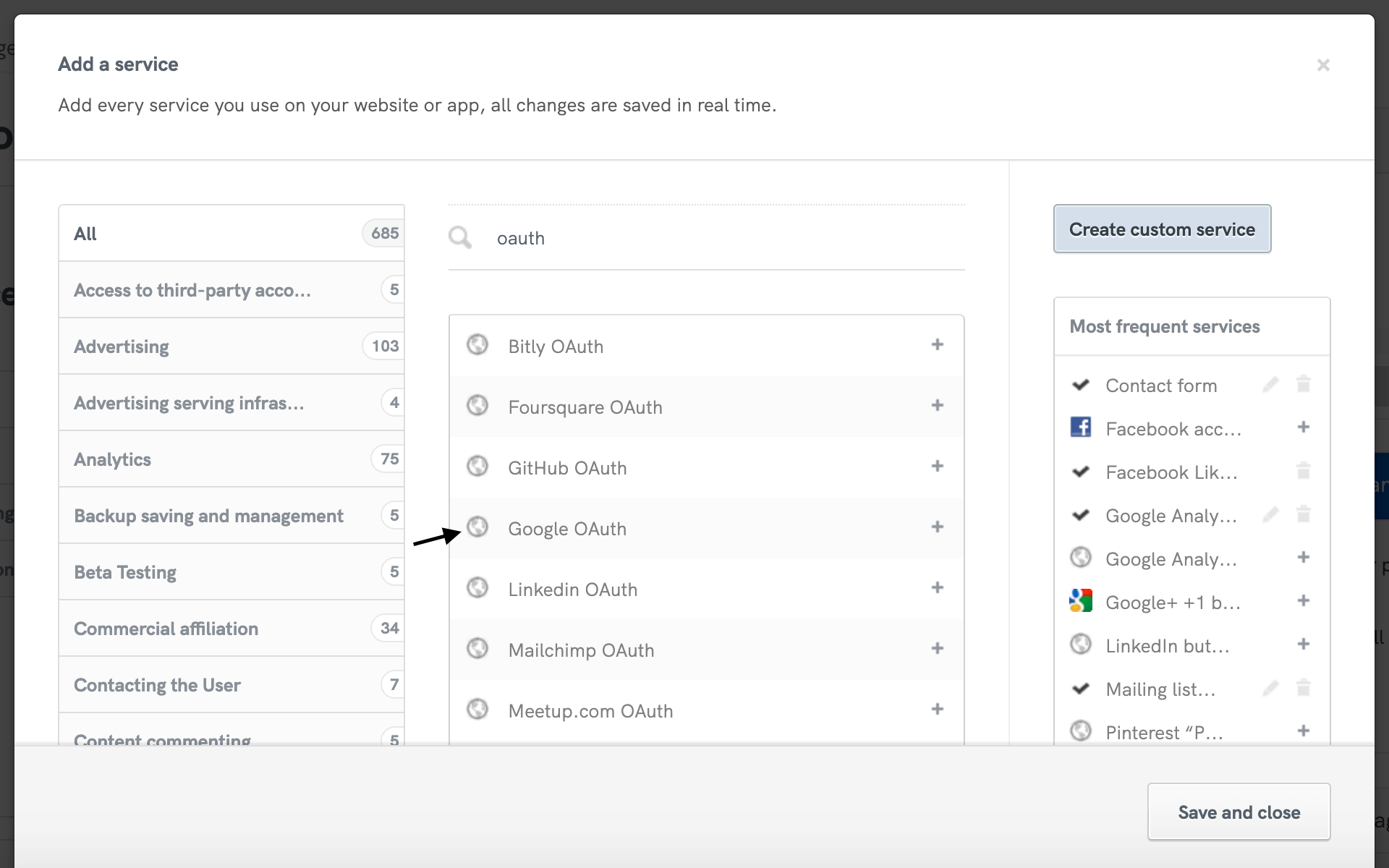Add Bitly OAuth with its plus icon
Viewport: 1389px width, 868px height.
coord(938,345)
